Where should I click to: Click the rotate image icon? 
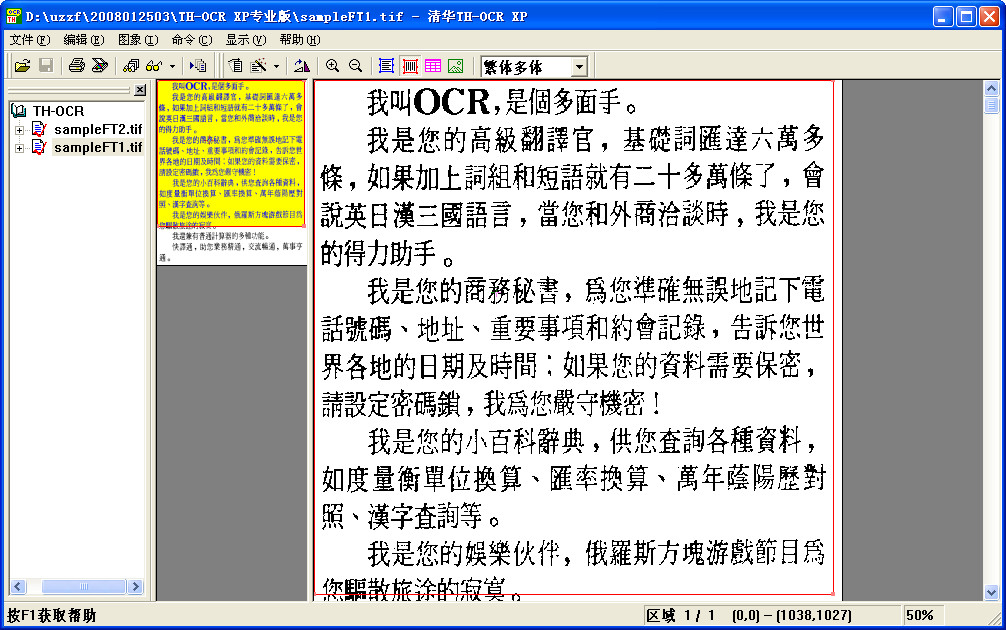click(302, 65)
